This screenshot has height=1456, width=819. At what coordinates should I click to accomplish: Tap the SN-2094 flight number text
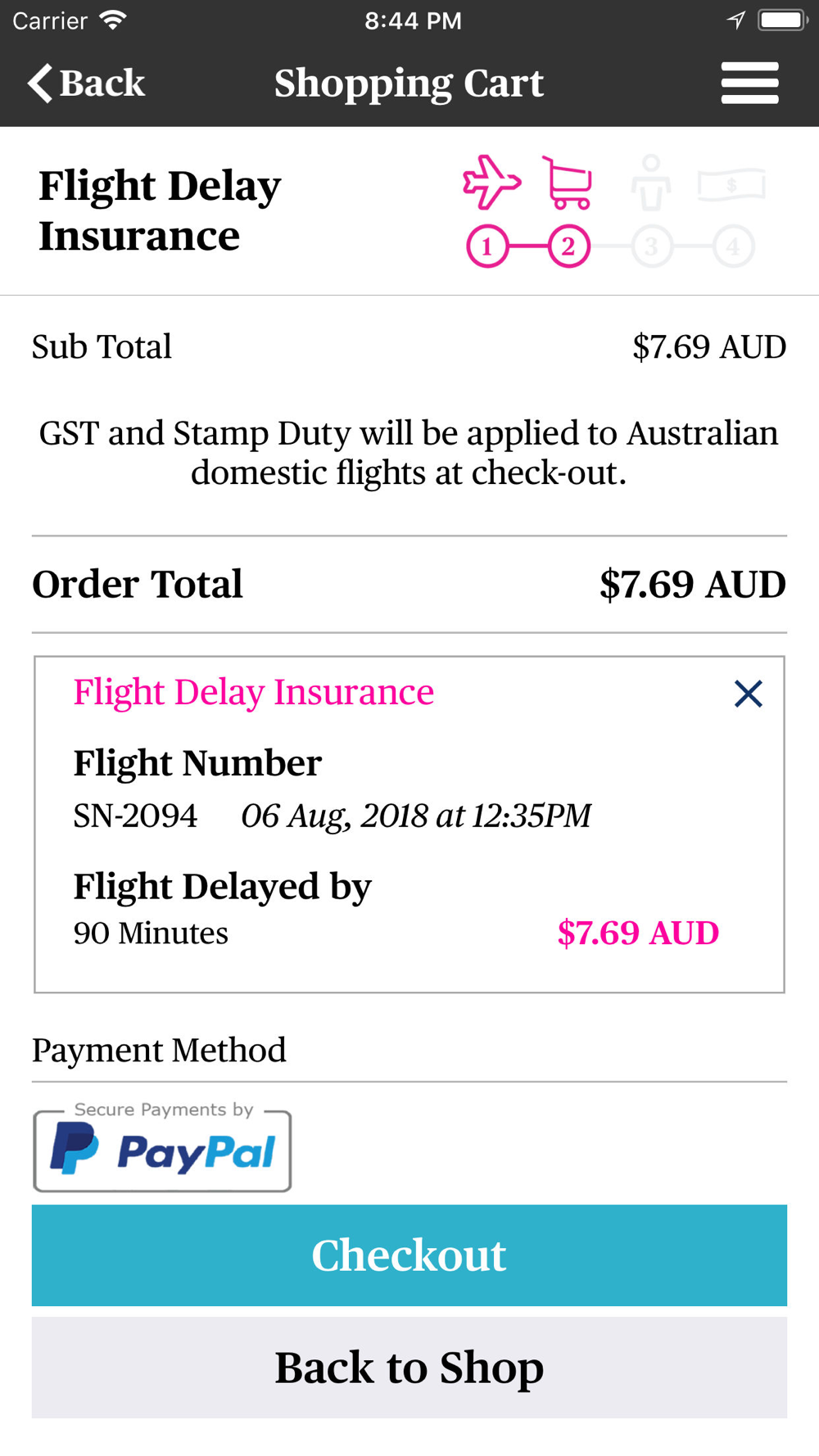click(135, 816)
